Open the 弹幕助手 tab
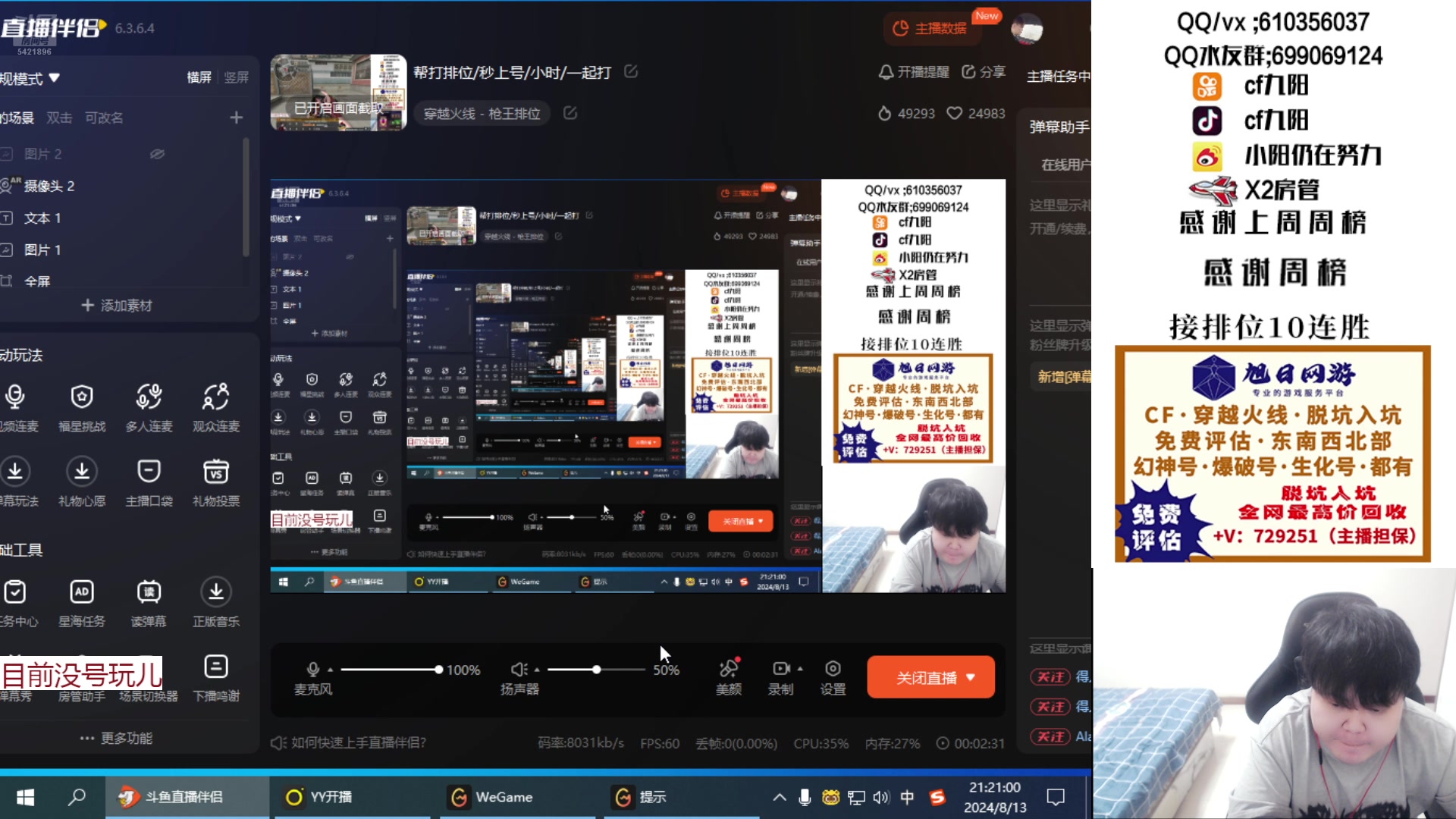 [1059, 127]
